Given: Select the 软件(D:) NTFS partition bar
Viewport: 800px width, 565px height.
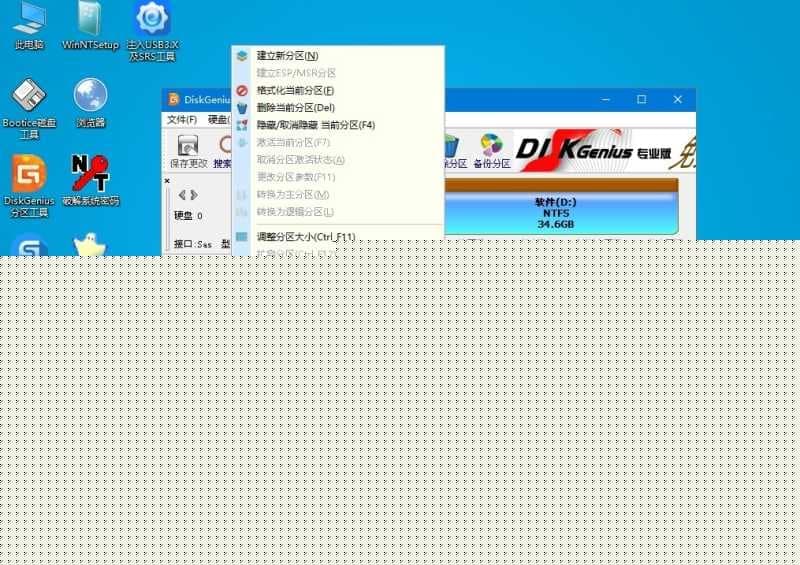Looking at the screenshot, I should 556,213.
